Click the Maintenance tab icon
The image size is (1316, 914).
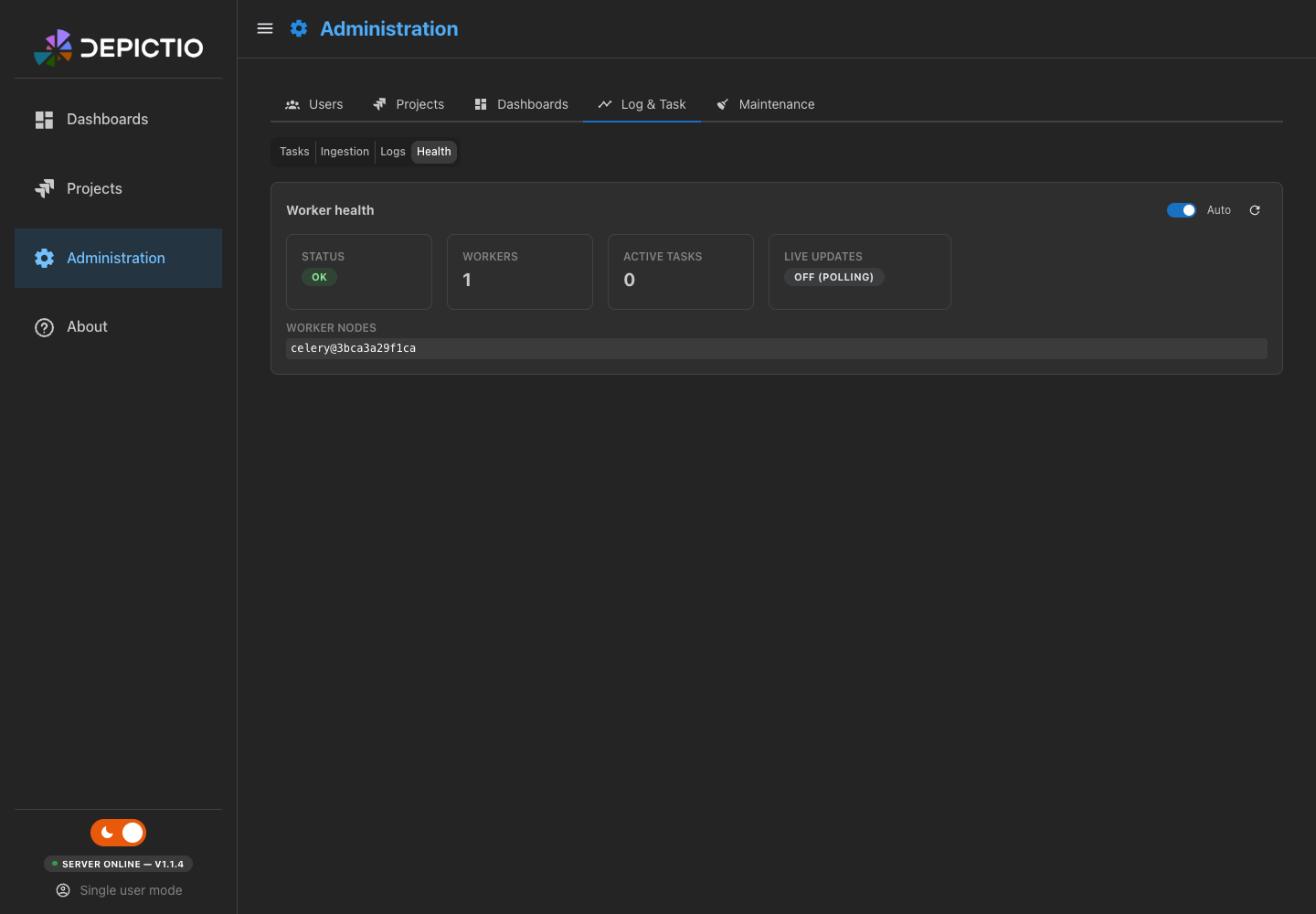pos(723,104)
